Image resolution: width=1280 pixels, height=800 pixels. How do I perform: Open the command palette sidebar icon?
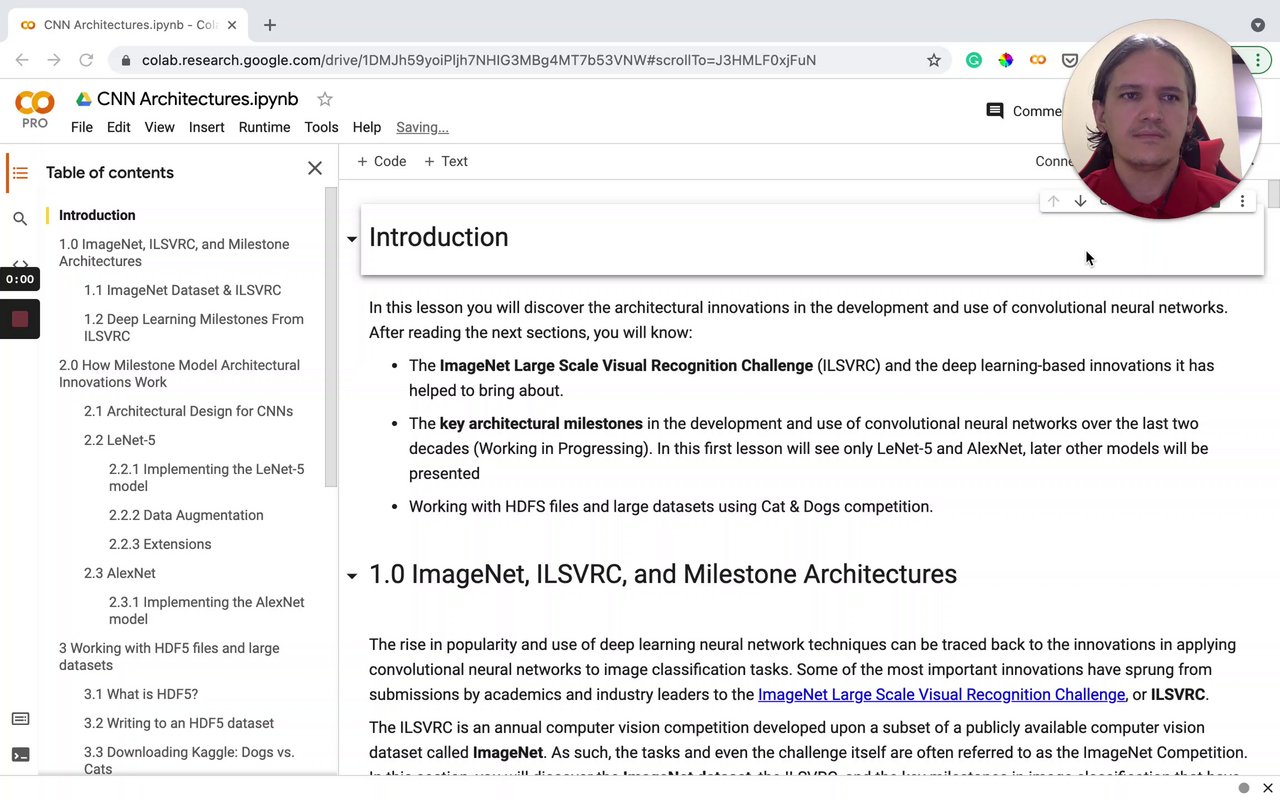tap(20, 719)
